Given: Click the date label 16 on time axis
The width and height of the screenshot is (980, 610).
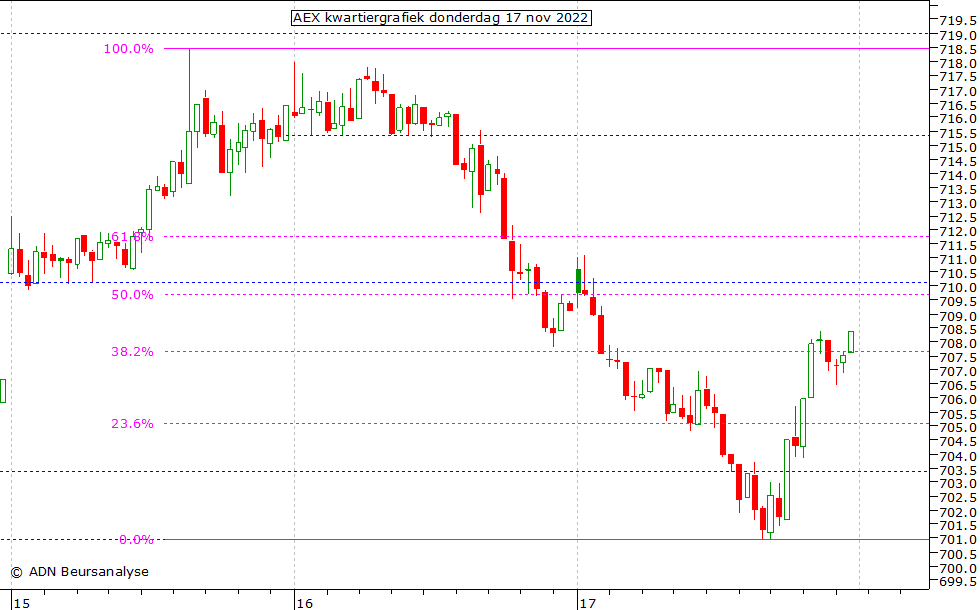Looking at the screenshot, I should click(x=304, y=603).
